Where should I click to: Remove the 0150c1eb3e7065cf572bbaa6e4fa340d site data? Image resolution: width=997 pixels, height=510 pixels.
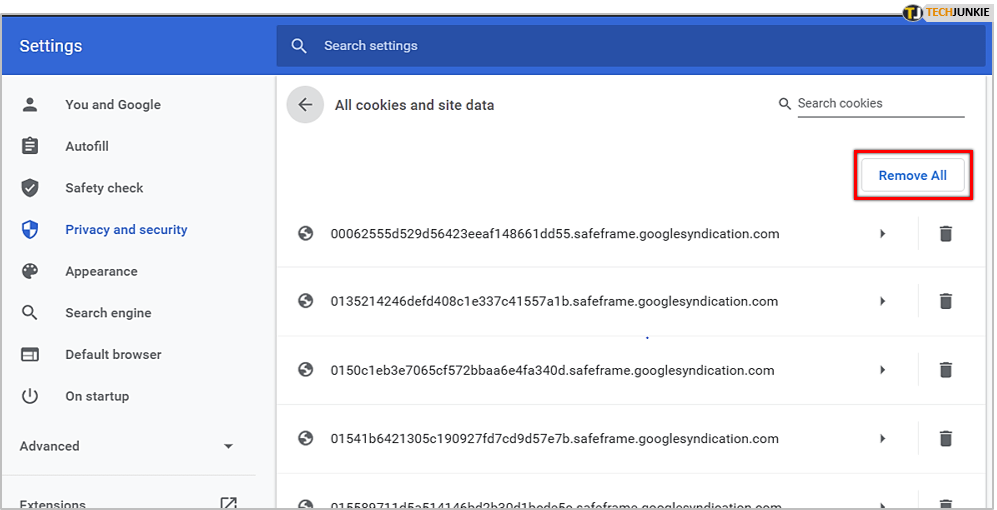[x=945, y=370]
